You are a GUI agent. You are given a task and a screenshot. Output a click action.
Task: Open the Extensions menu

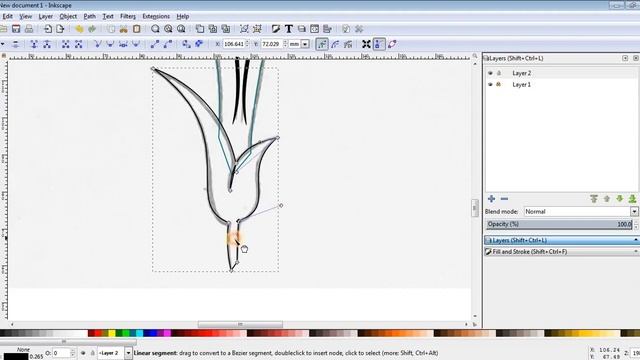click(156, 16)
